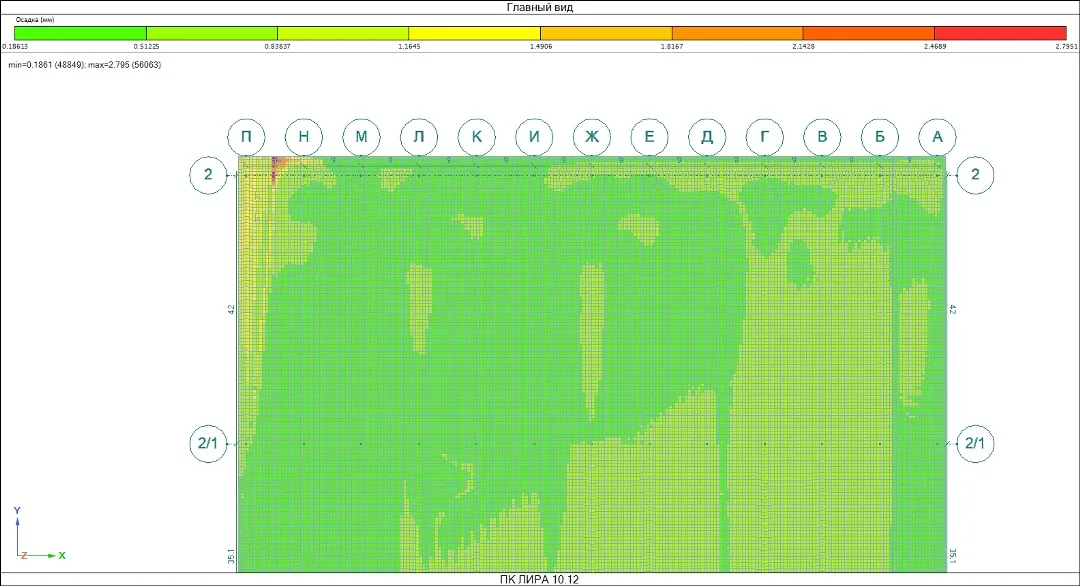Screen dimensions: 1080x586
Task: Click the legend value 2.1428
Action: tap(803, 46)
